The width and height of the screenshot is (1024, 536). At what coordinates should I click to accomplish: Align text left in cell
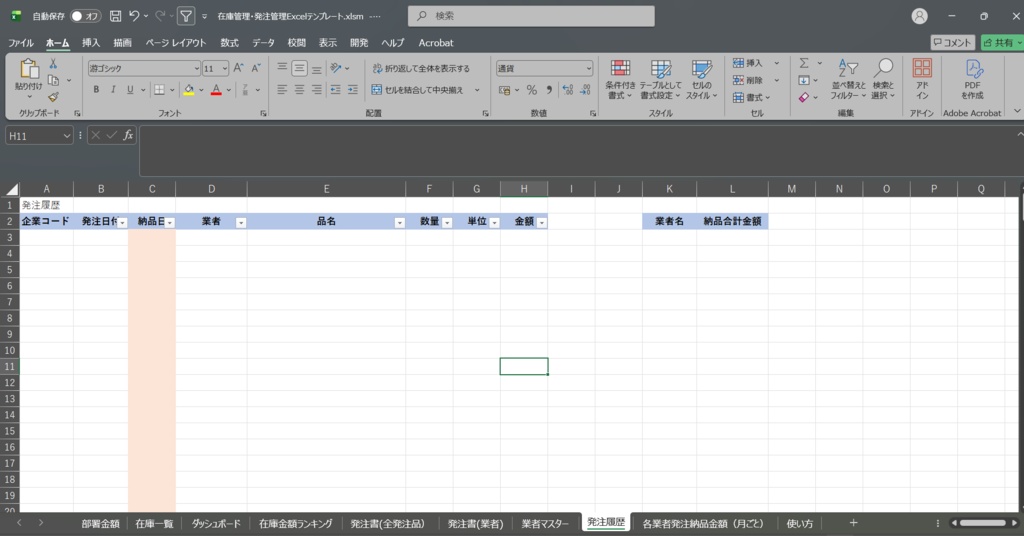(x=282, y=90)
